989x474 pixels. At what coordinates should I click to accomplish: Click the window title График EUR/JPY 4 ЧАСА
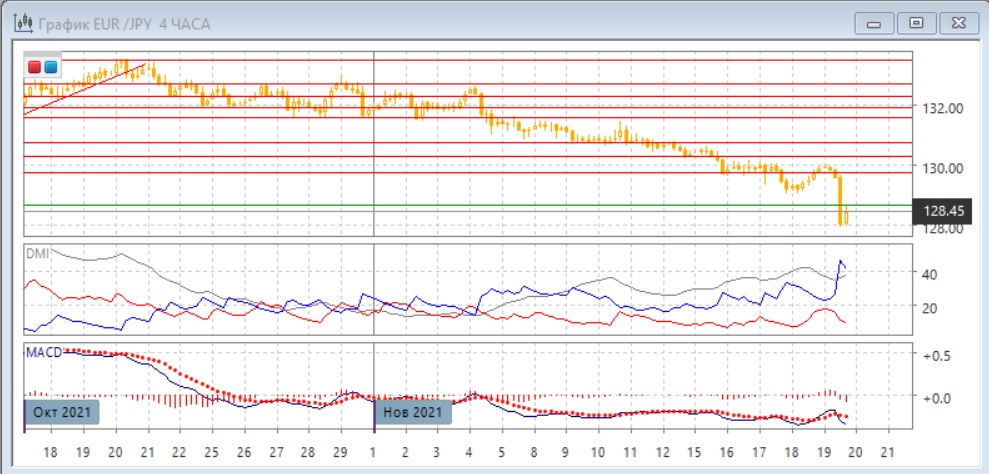coord(124,23)
